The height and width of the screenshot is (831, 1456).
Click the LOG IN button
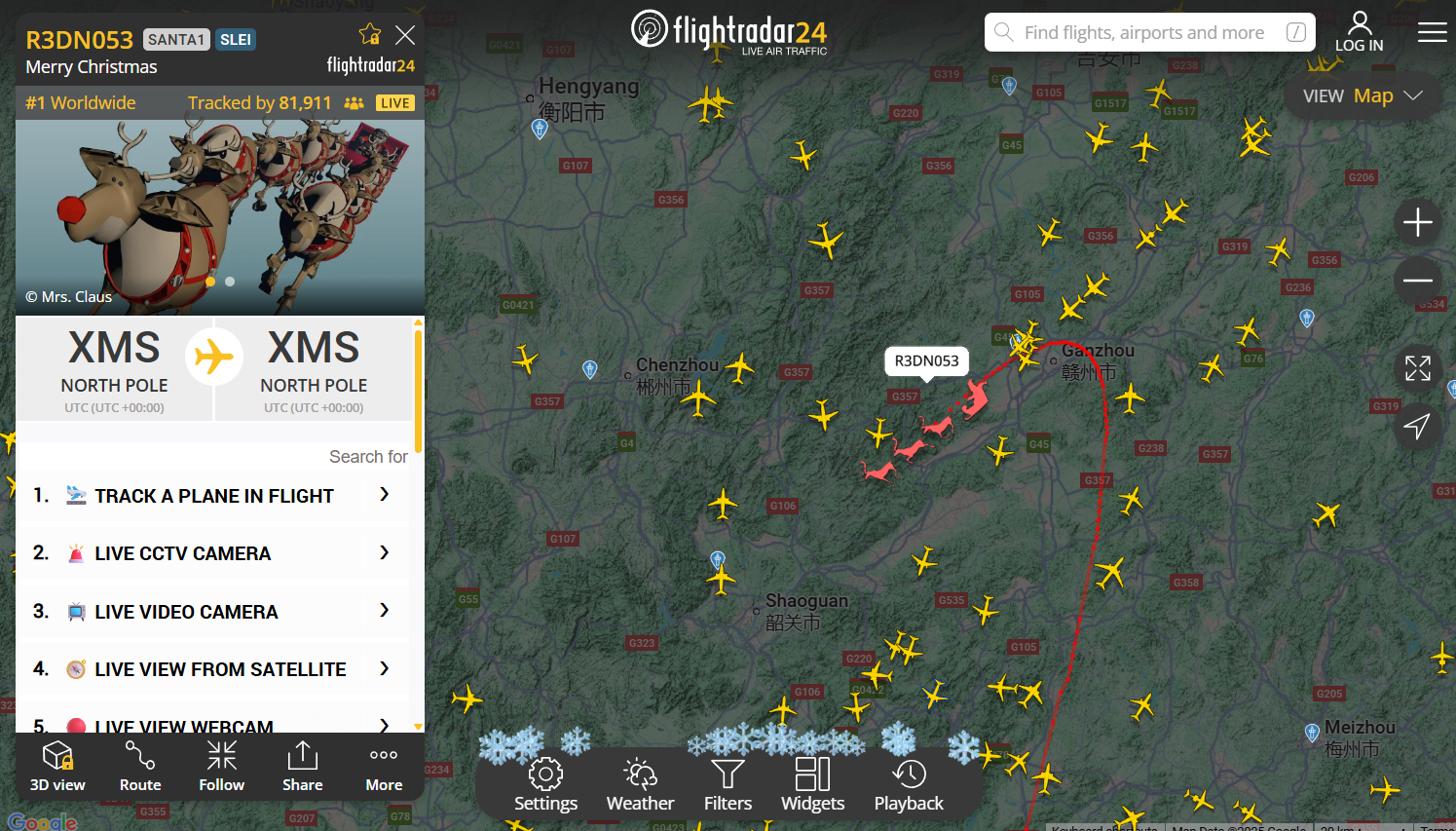tap(1360, 32)
